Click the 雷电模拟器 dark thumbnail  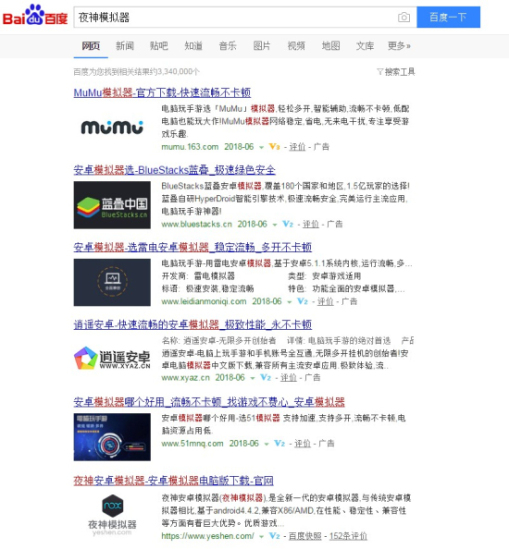coord(112,283)
